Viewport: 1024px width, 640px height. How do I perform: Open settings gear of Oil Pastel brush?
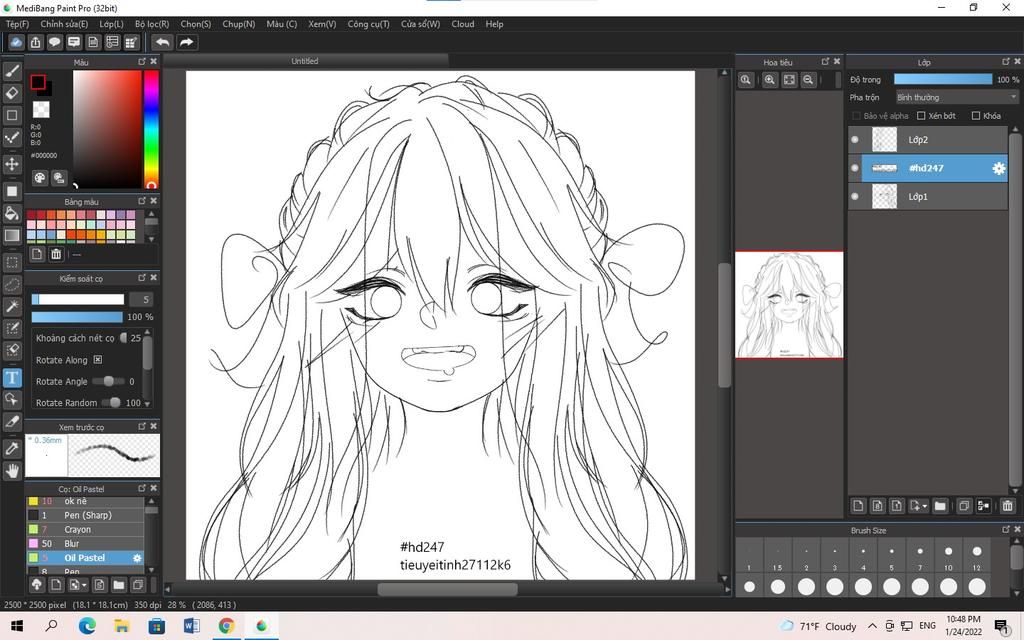(137, 558)
